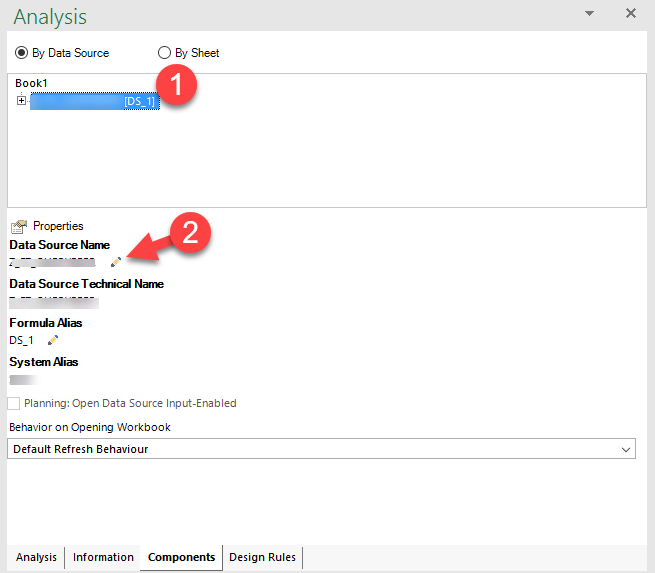Click the Data Source Name label

pyautogui.click(x=60, y=245)
